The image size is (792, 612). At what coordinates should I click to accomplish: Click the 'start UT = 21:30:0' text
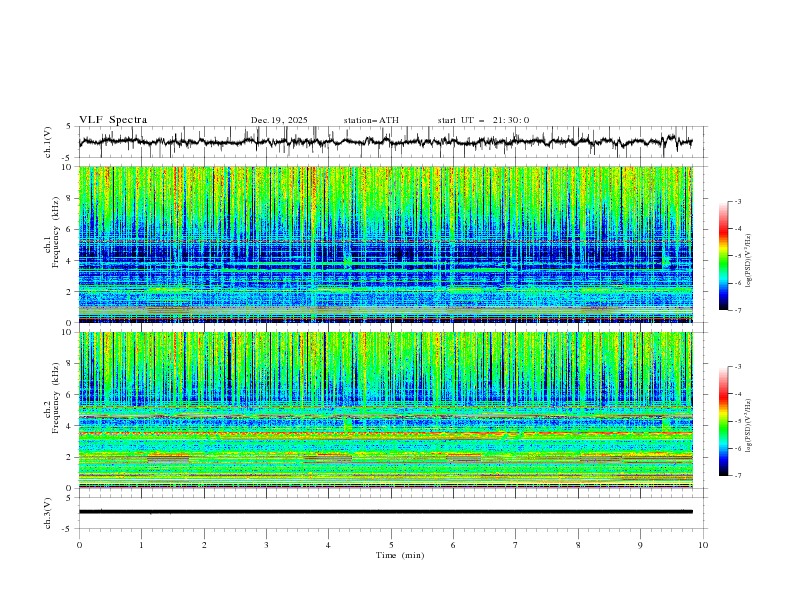tap(483, 120)
